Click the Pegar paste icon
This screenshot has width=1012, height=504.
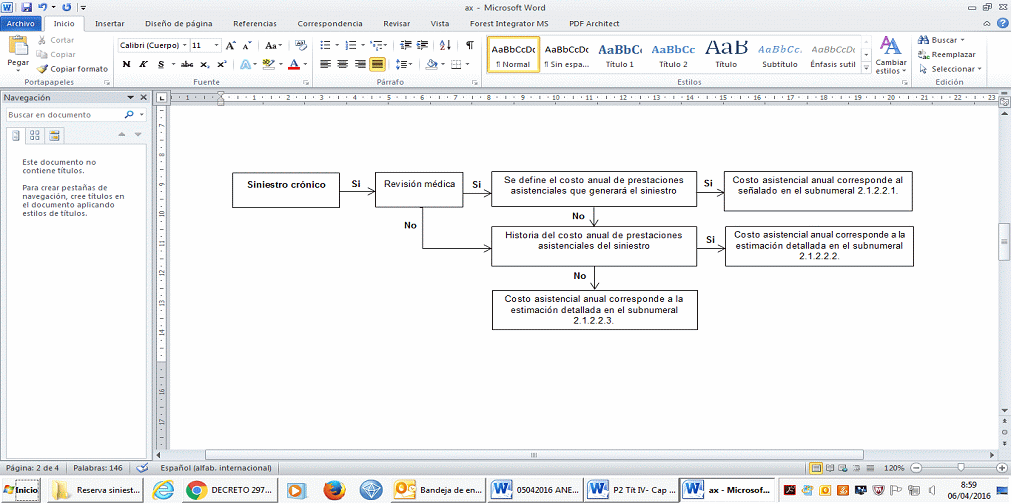[18, 50]
